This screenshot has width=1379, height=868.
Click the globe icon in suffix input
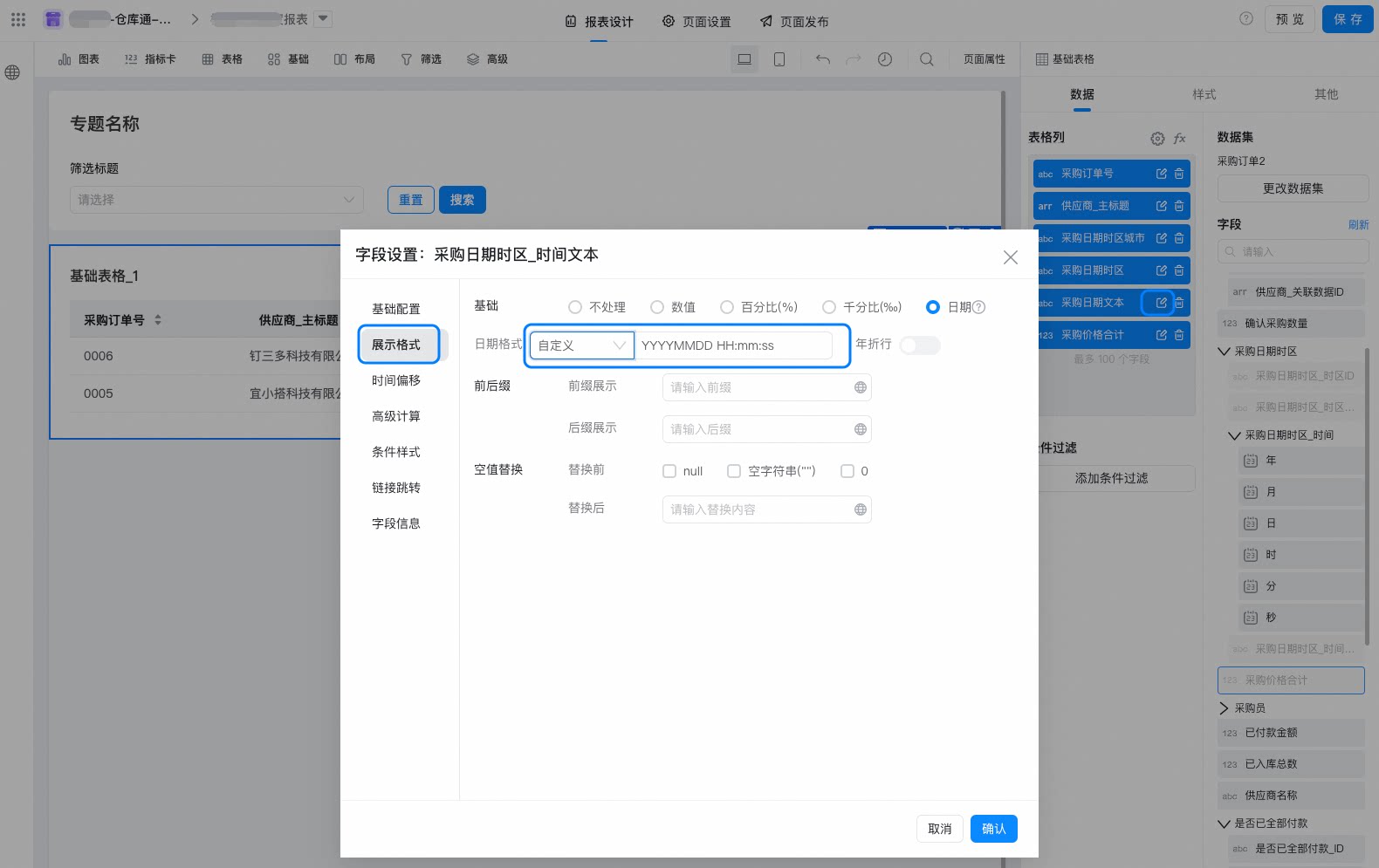pos(861,429)
